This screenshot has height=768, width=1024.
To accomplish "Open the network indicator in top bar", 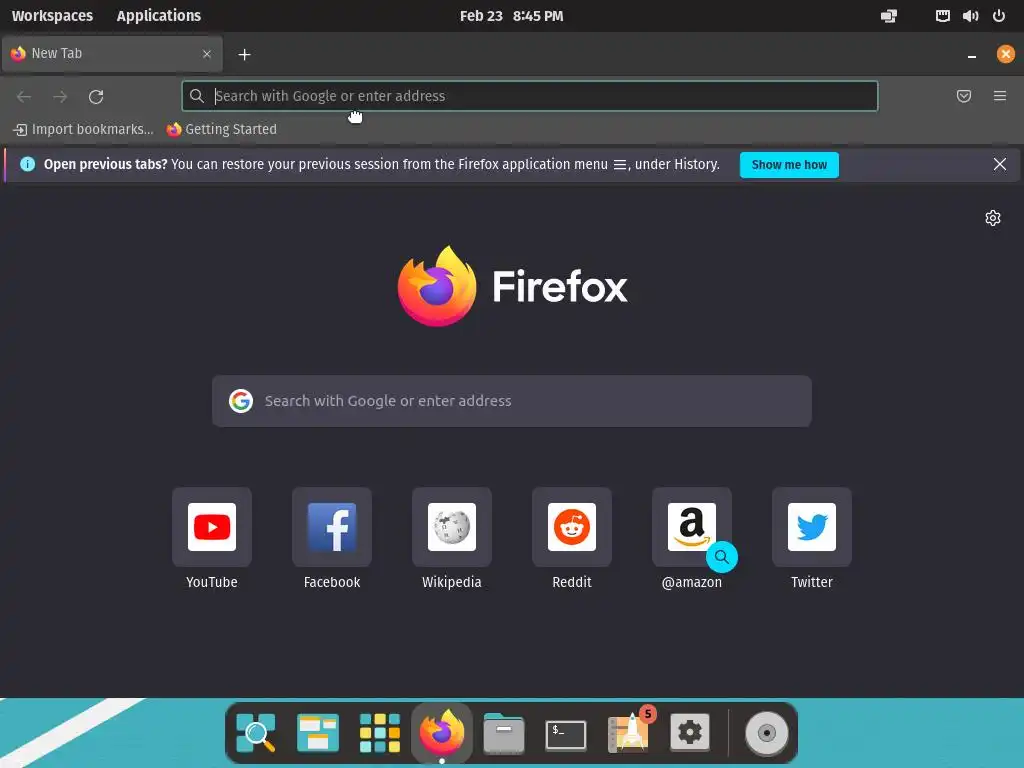I will tap(942, 16).
